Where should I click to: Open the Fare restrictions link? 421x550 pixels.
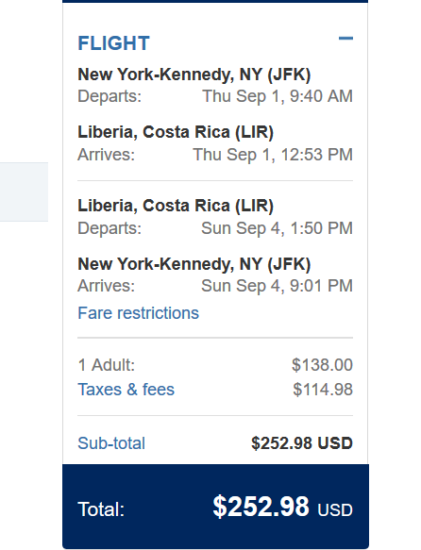[x=138, y=313]
